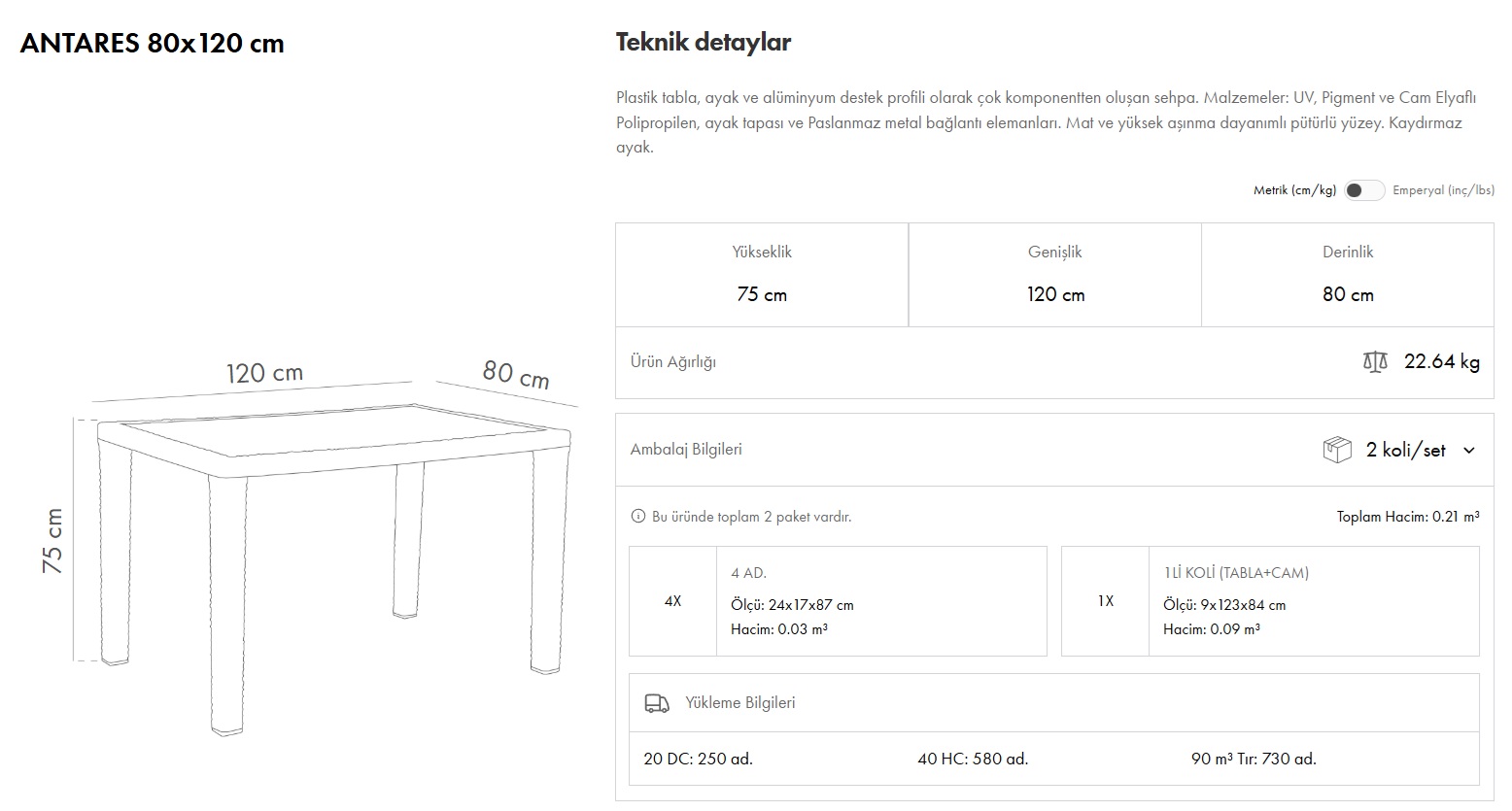This screenshot has height=811, width=1512.
Task: Click the Yükseklik 75 cm cell
Action: click(762, 275)
